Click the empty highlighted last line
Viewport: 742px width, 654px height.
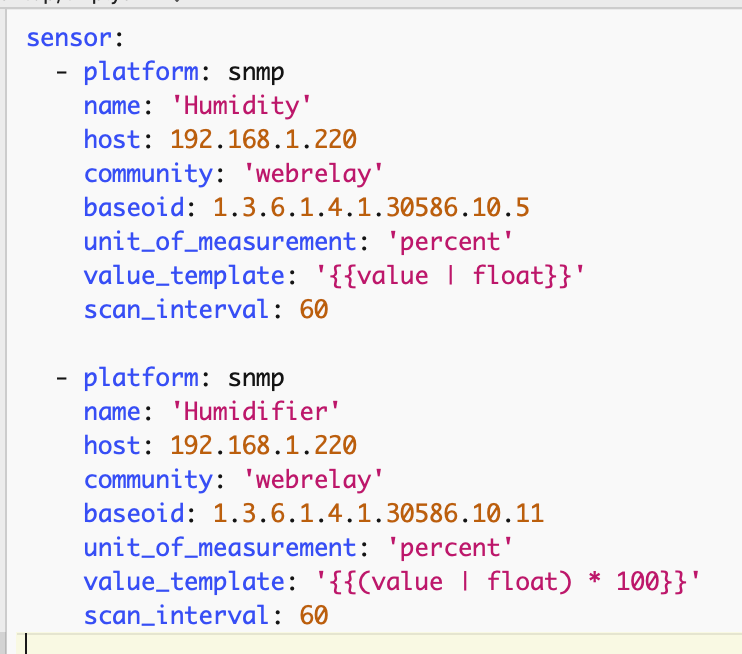click(x=300, y=642)
